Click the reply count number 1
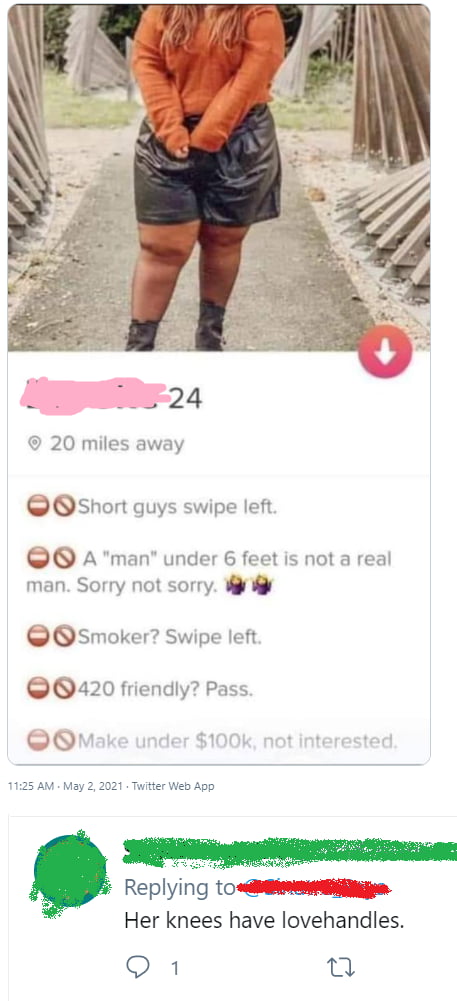 174,968
